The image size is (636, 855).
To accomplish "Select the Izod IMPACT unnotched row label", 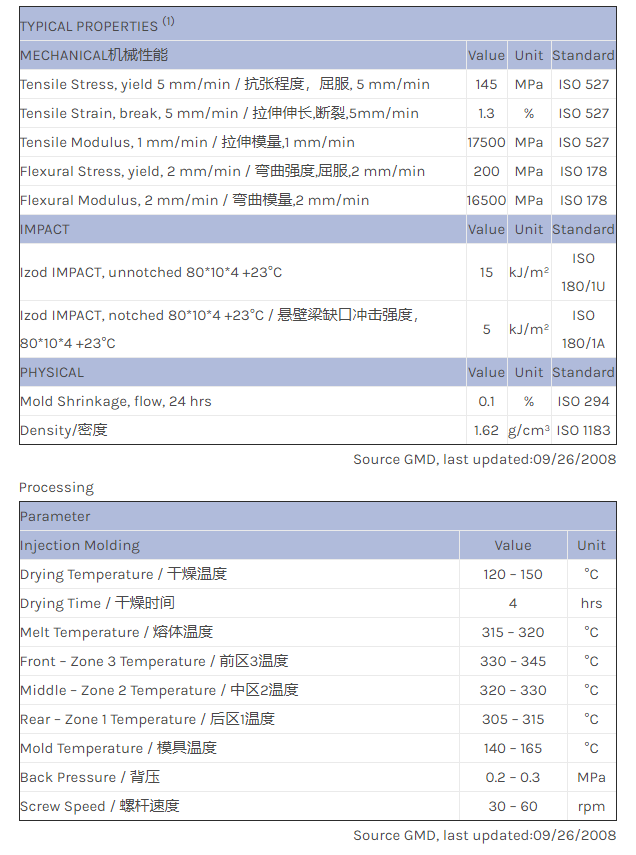I will (151, 272).
